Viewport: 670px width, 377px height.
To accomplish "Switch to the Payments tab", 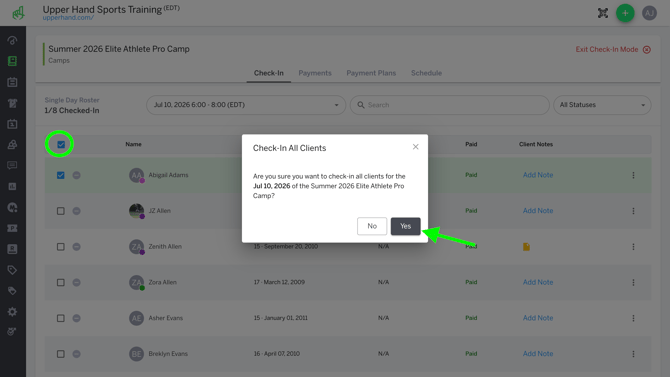I will coord(315,73).
